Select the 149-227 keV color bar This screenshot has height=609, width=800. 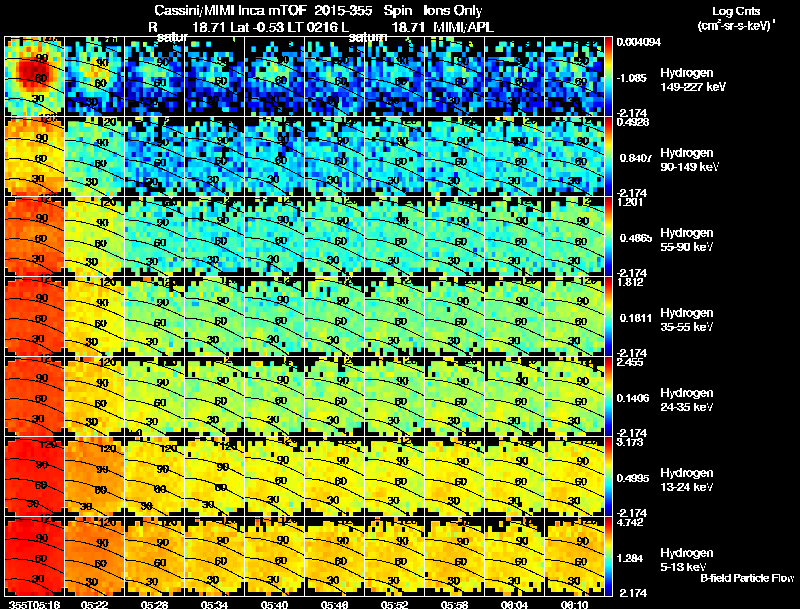[608, 75]
